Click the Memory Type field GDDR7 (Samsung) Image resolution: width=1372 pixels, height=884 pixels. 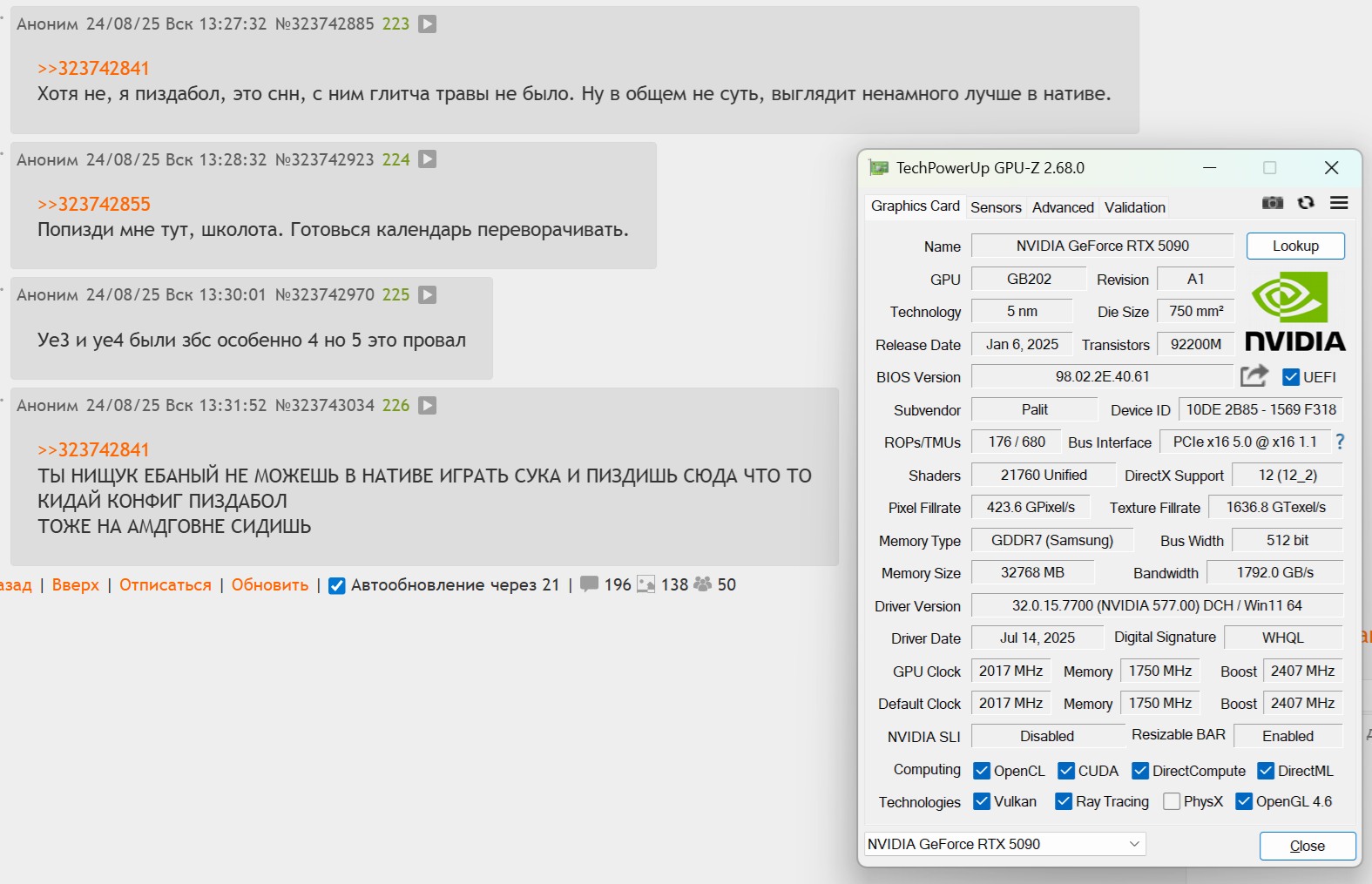point(1052,540)
